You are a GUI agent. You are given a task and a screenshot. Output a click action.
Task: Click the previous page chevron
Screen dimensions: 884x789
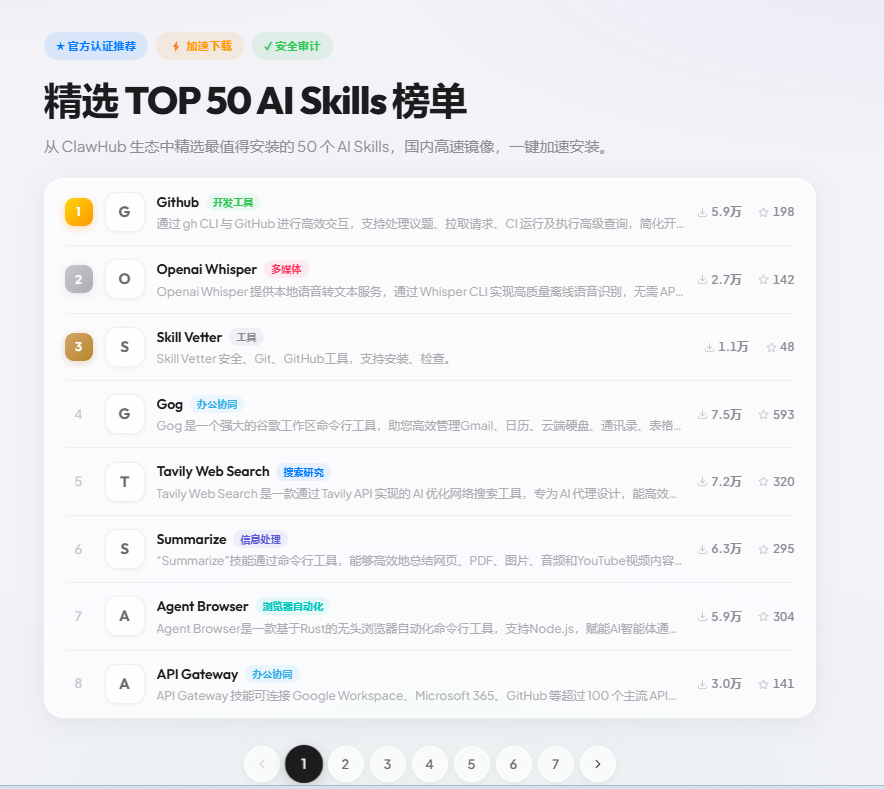tap(262, 764)
